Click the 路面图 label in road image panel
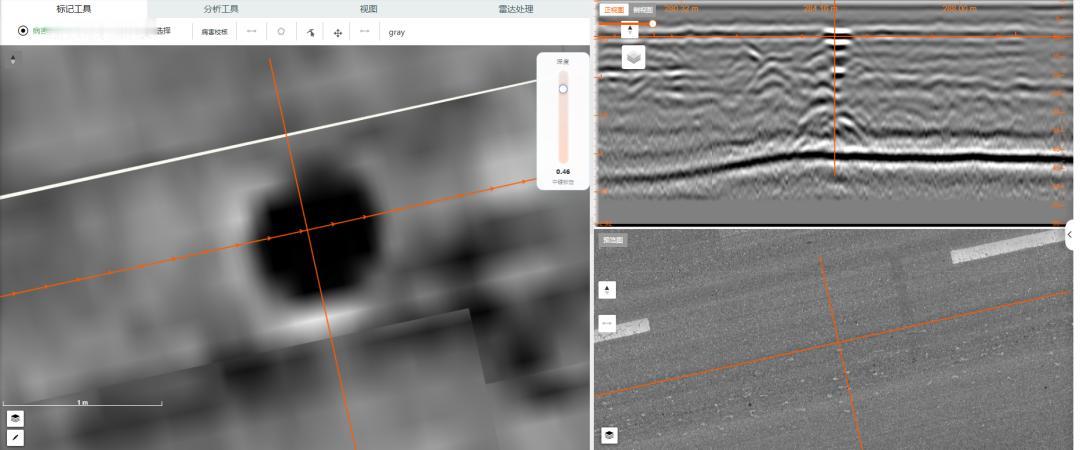 612,241
